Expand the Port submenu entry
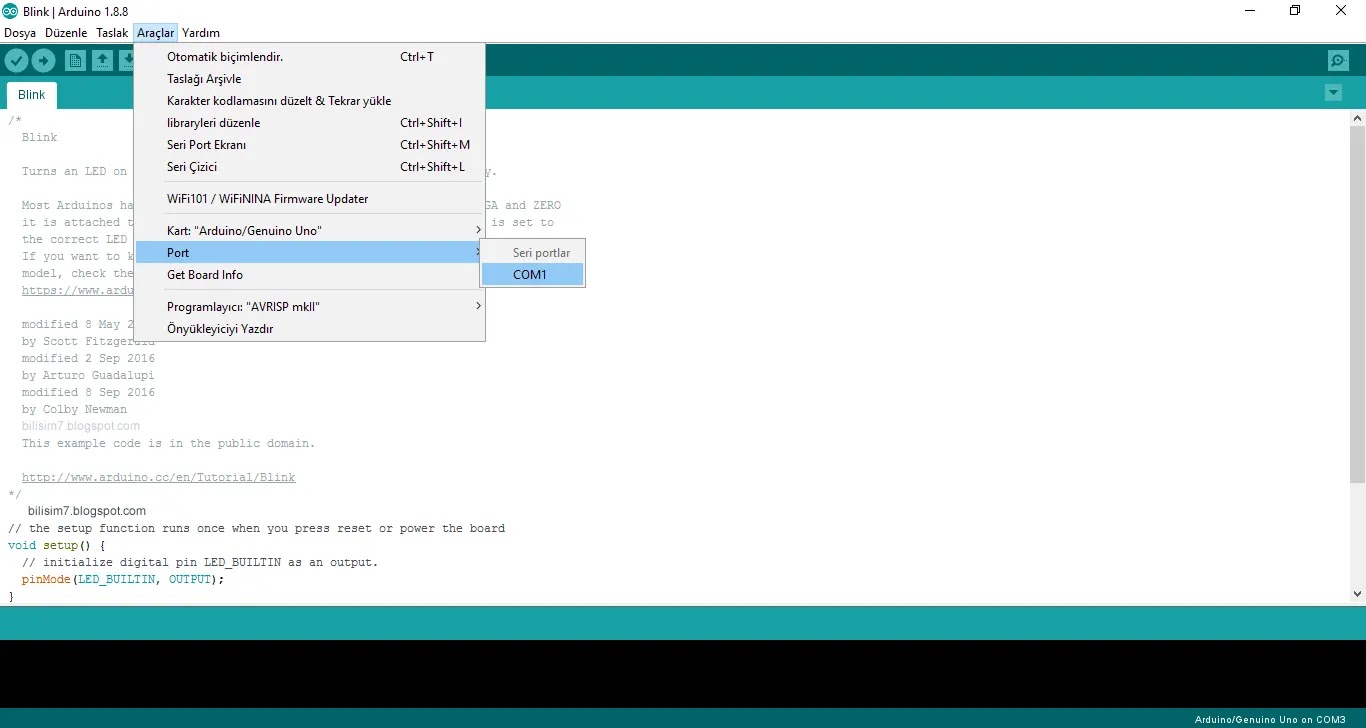Image resolution: width=1366 pixels, height=728 pixels. [x=310, y=253]
